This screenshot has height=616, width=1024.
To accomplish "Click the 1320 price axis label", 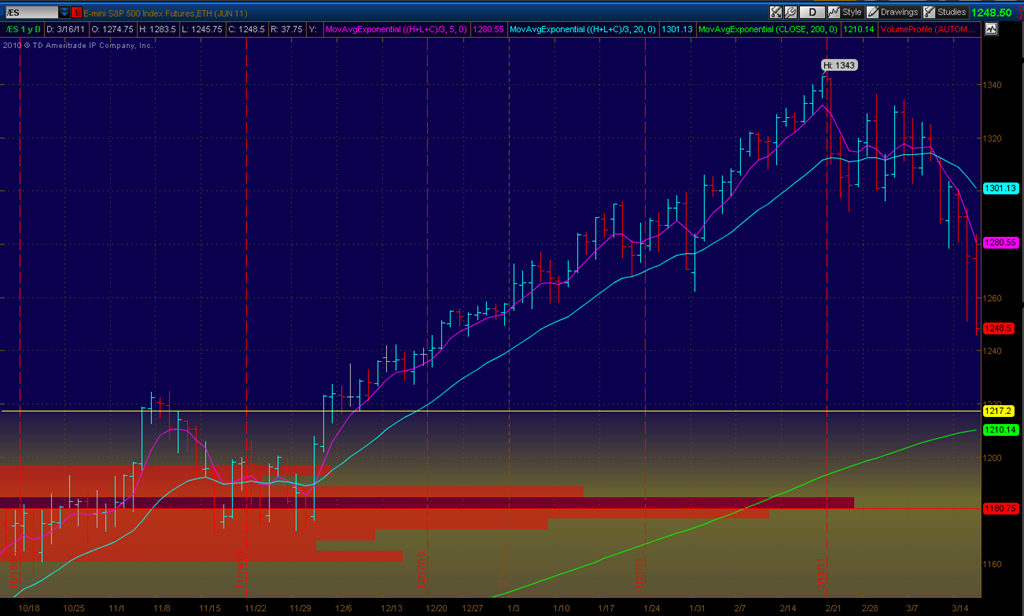I will pos(993,138).
